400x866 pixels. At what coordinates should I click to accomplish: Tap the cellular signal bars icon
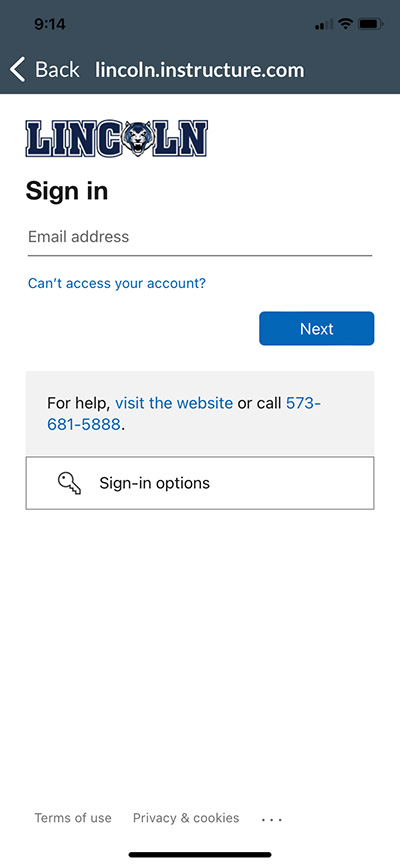click(x=324, y=24)
